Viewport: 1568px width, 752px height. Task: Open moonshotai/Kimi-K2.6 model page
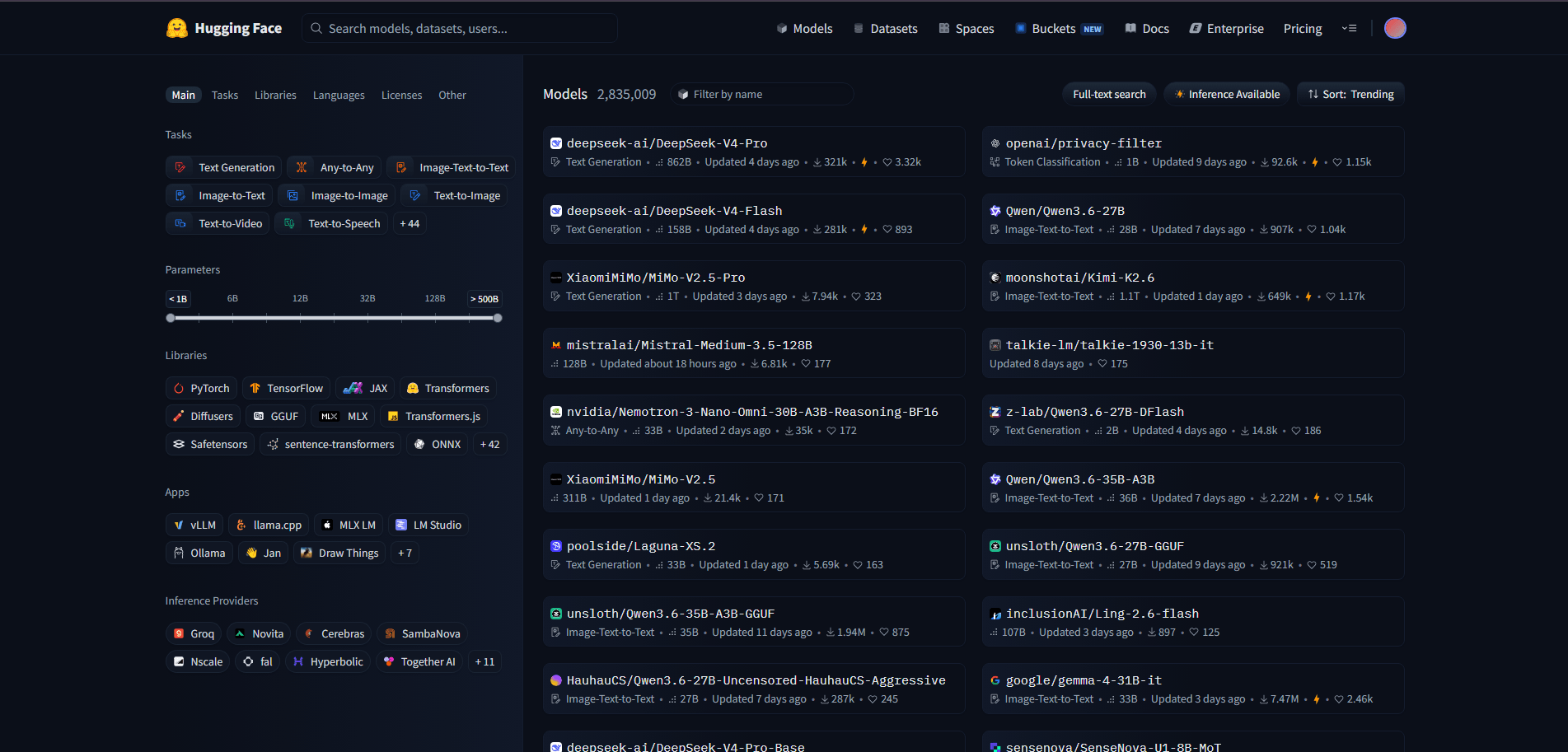pos(1193,286)
